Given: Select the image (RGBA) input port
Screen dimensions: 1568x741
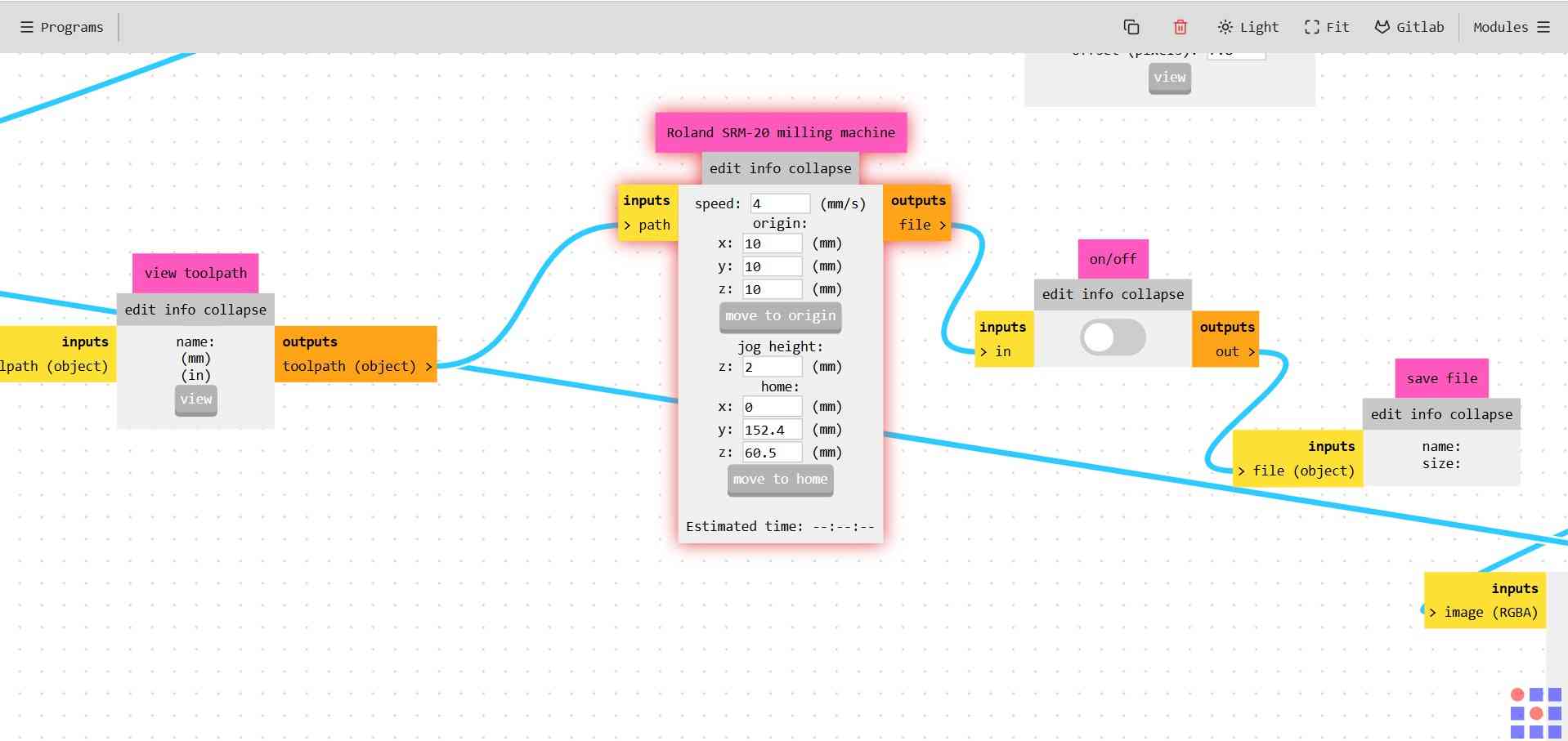Looking at the screenshot, I should point(1484,612).
